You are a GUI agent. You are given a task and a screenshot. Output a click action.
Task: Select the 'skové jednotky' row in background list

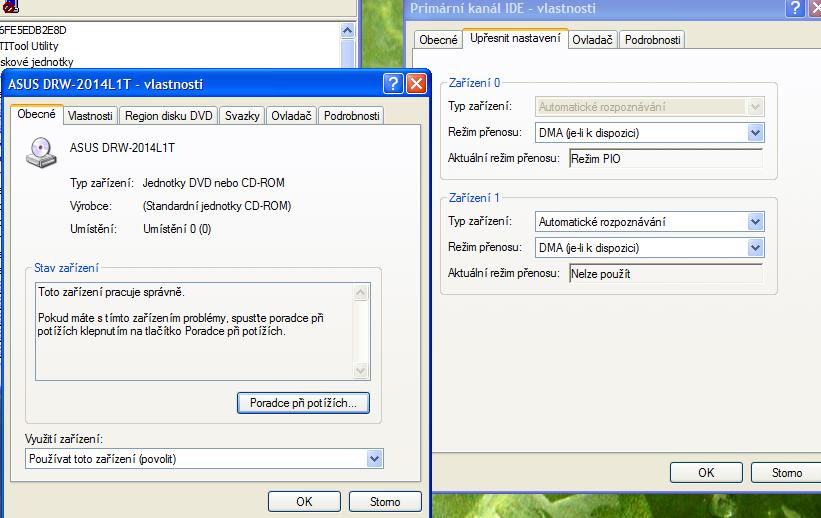pos(37,62)
